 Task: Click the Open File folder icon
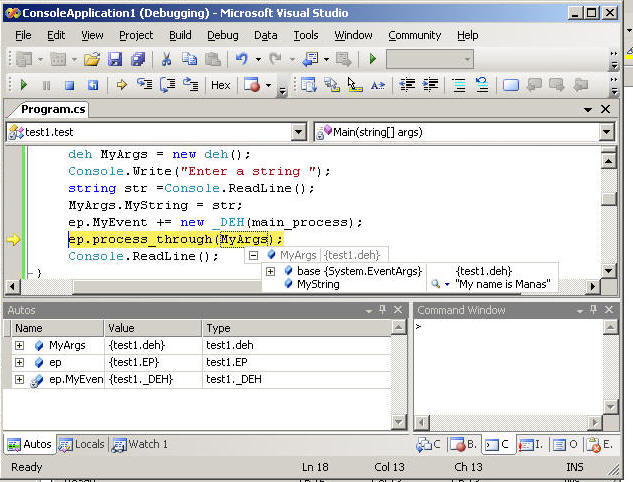91,59
